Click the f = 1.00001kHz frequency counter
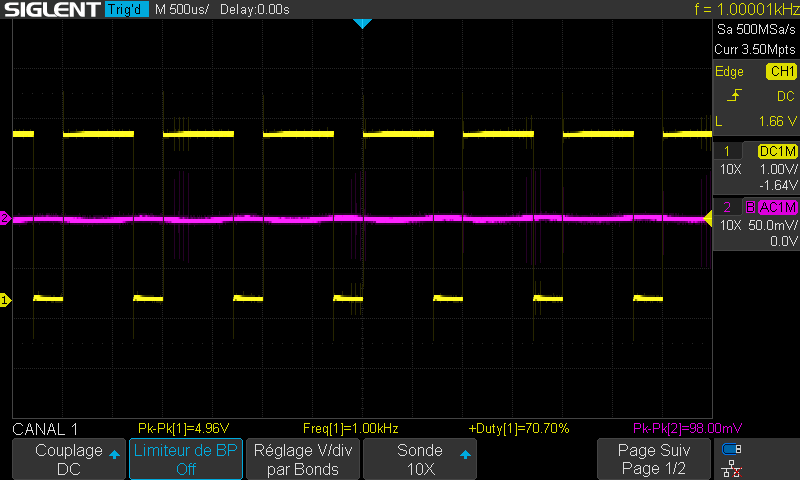 click(x=746, y=9)
